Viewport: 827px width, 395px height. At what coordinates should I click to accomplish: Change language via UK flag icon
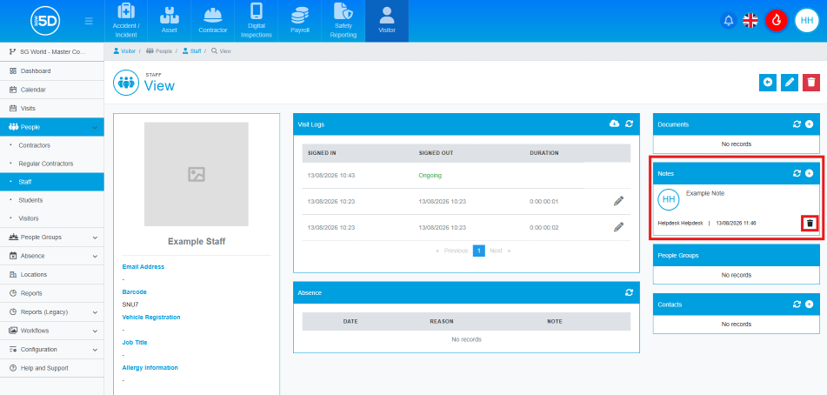point(750,21)
